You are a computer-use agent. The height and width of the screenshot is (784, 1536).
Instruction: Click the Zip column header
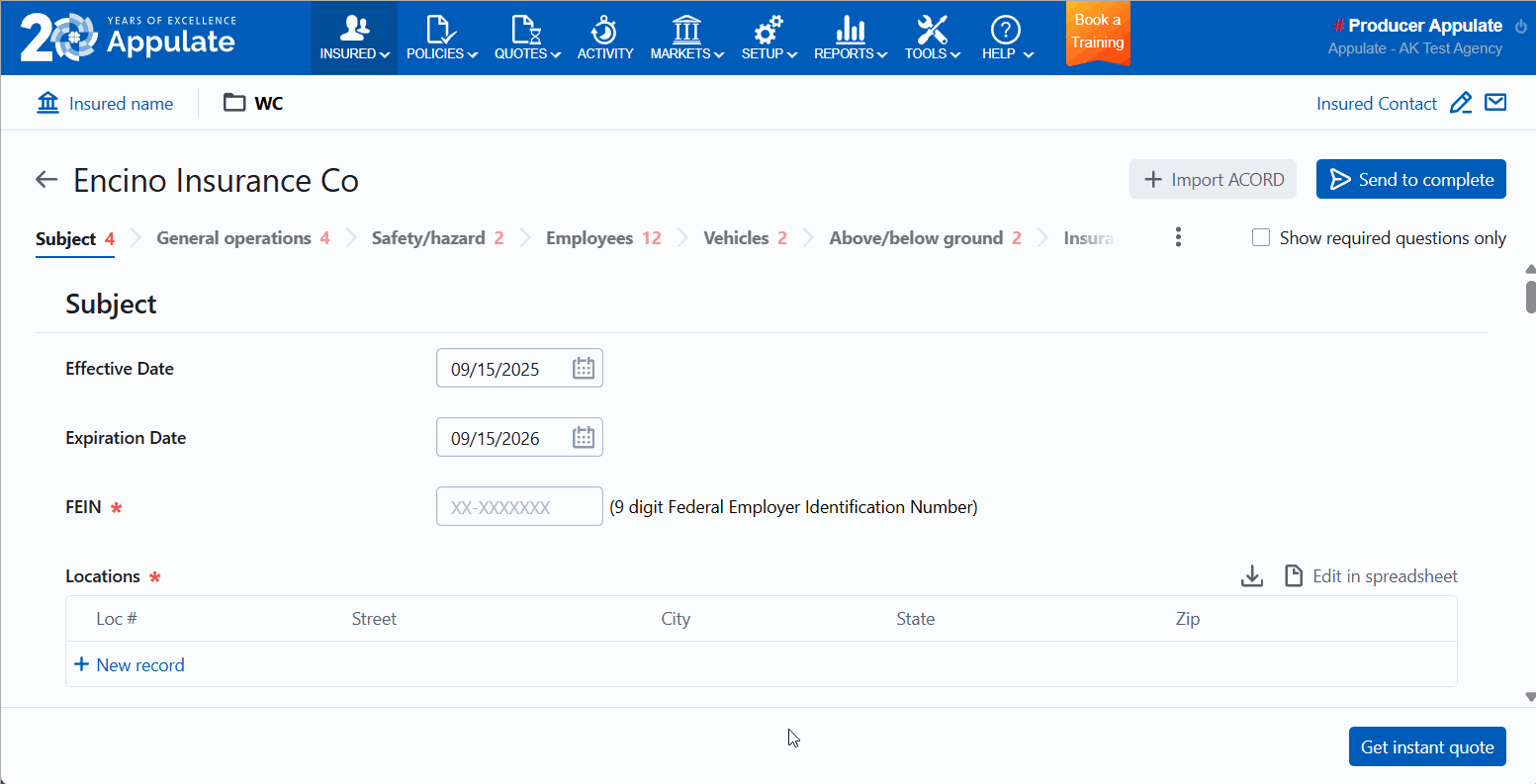(1188, 619)
